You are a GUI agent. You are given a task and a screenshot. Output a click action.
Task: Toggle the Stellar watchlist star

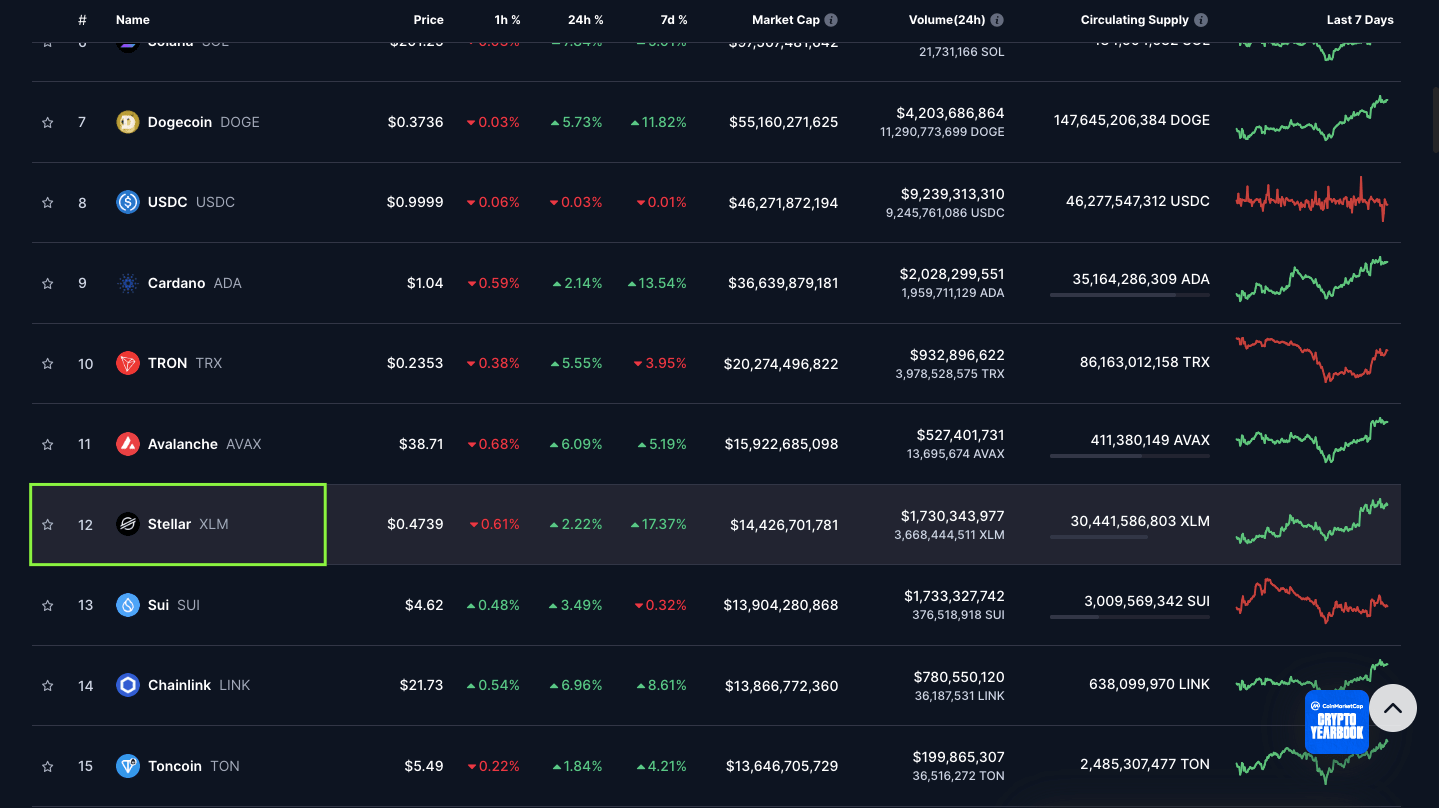(x=47, y=525)
